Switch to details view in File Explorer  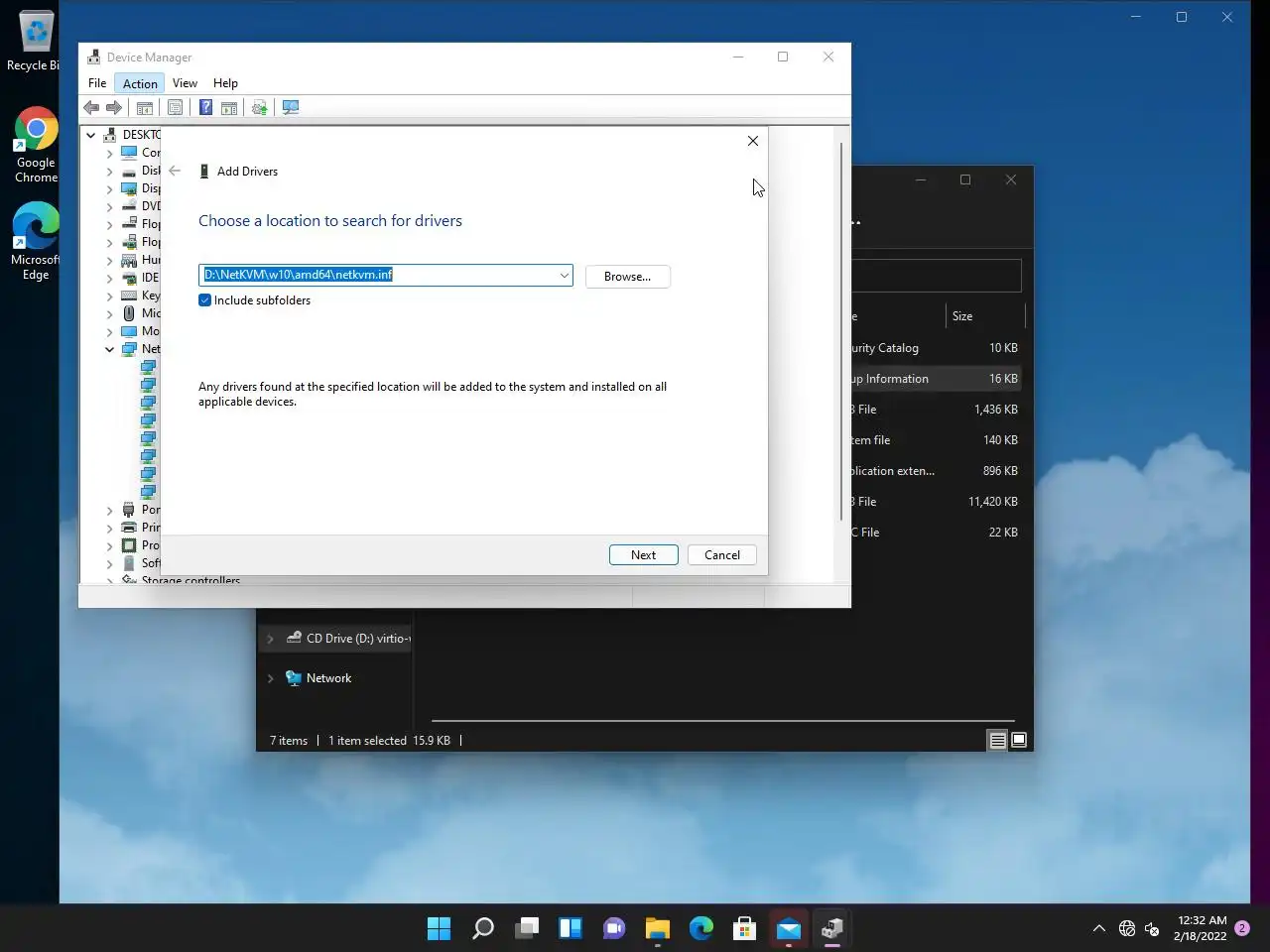997,740
